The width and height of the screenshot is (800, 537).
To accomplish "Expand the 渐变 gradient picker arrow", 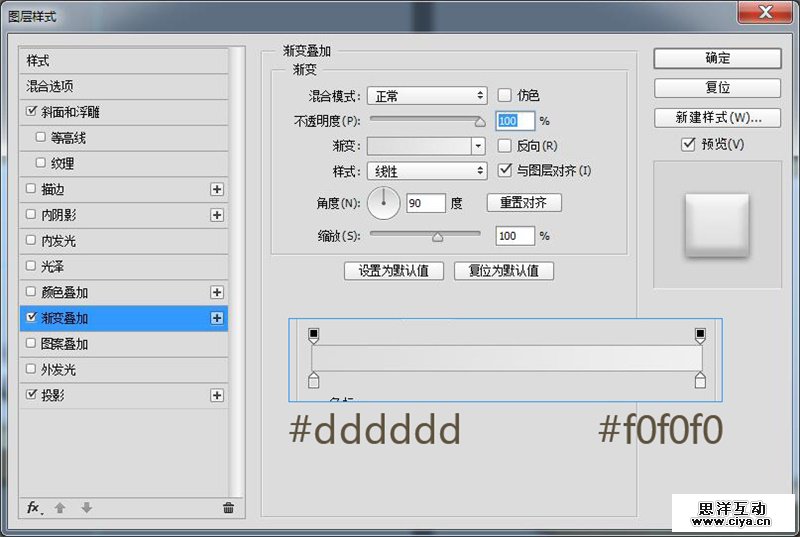I will [478, 146].
